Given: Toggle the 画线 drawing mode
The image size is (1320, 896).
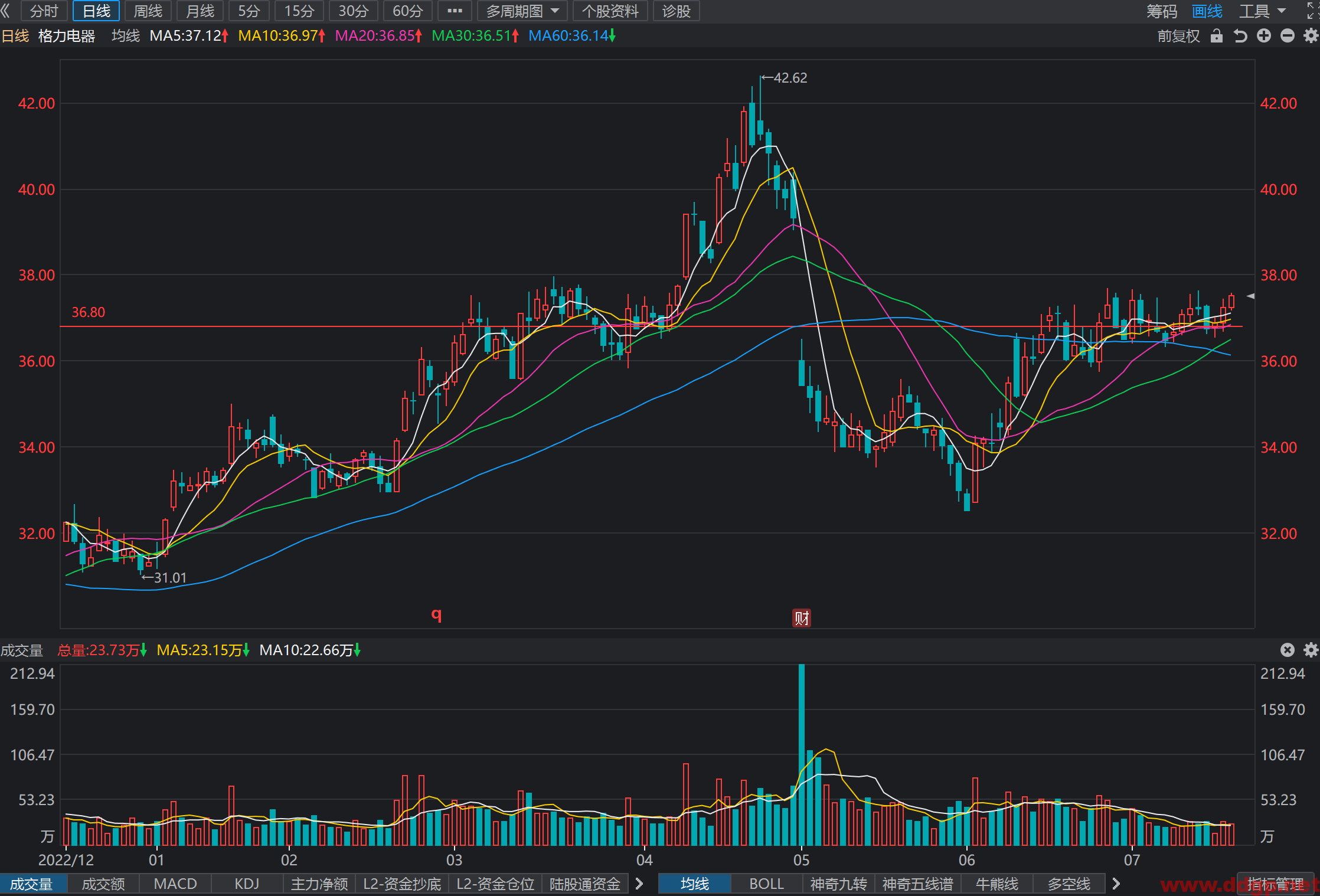Looking at the screenshot, I should click(1207, 11).
